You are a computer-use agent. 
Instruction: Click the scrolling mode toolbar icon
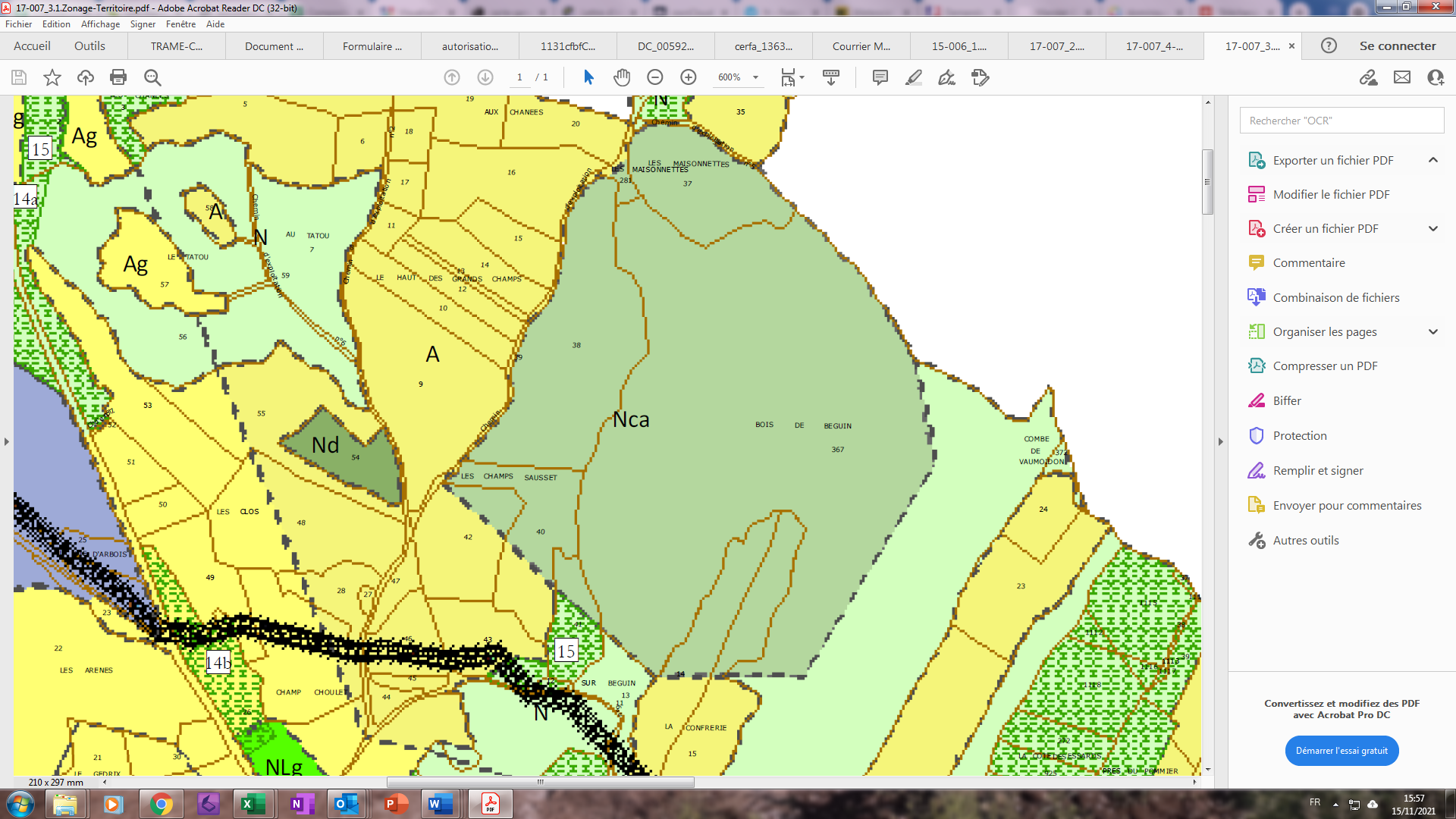[x=831, y=77]
